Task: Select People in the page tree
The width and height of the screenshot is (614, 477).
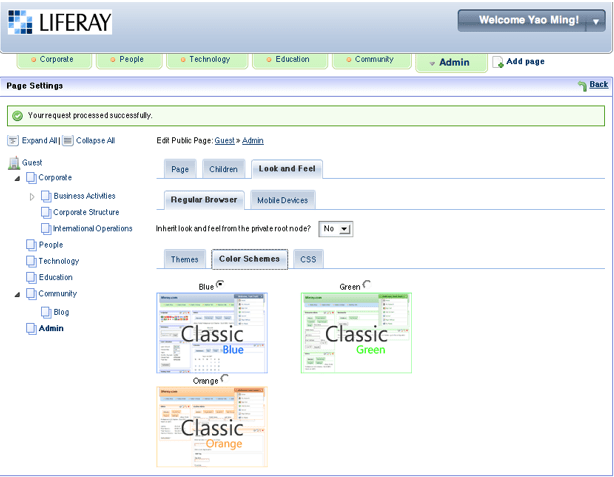Action: (x=51, y=245)
